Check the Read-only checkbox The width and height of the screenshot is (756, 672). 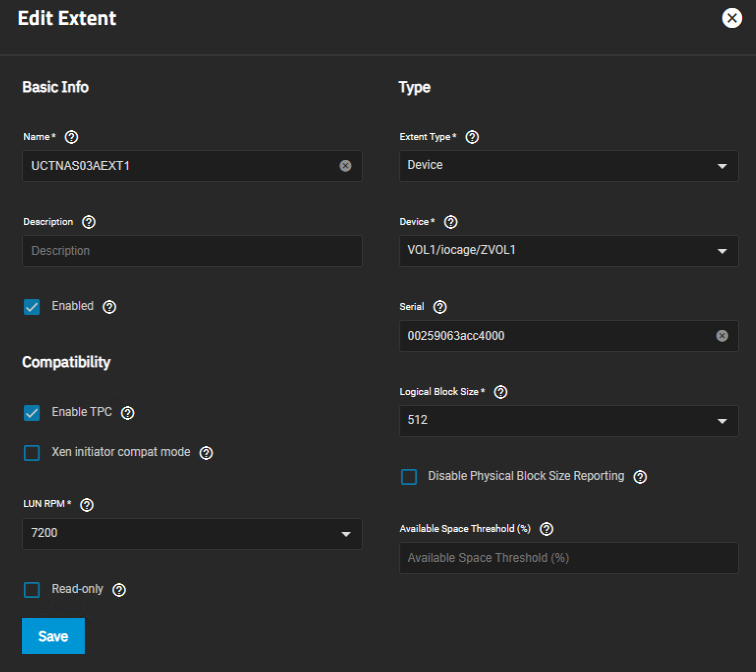32,590
